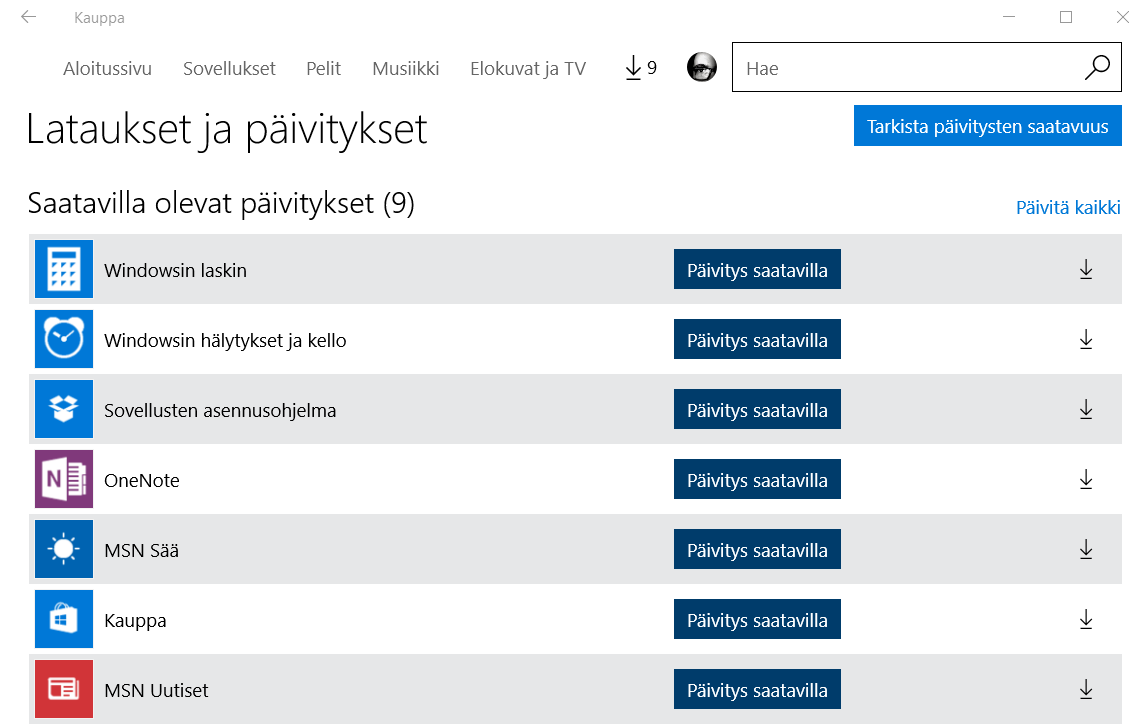Päivitys saatavilla button for MSN Sää
The height and width of the screenshot is (727, 1135).
point(757,549)
